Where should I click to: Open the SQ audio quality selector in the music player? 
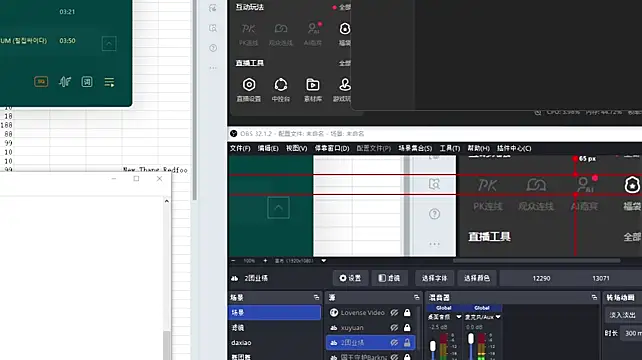pyautogui.click(x=41, y=82)
